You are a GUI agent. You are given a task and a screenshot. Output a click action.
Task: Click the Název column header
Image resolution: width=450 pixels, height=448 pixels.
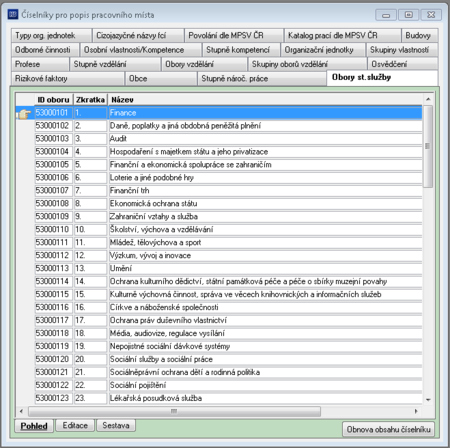pyautogui.click(x=265, y=100)
